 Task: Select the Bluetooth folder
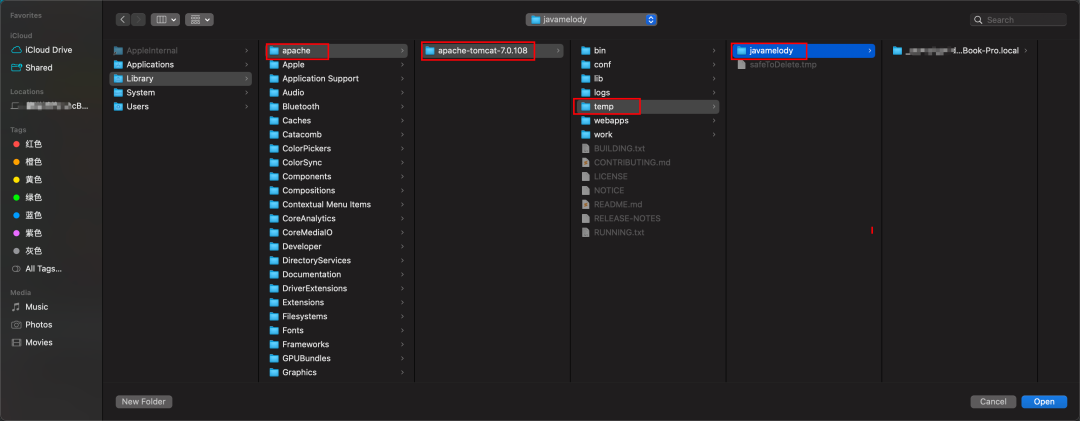pos(336,107)
